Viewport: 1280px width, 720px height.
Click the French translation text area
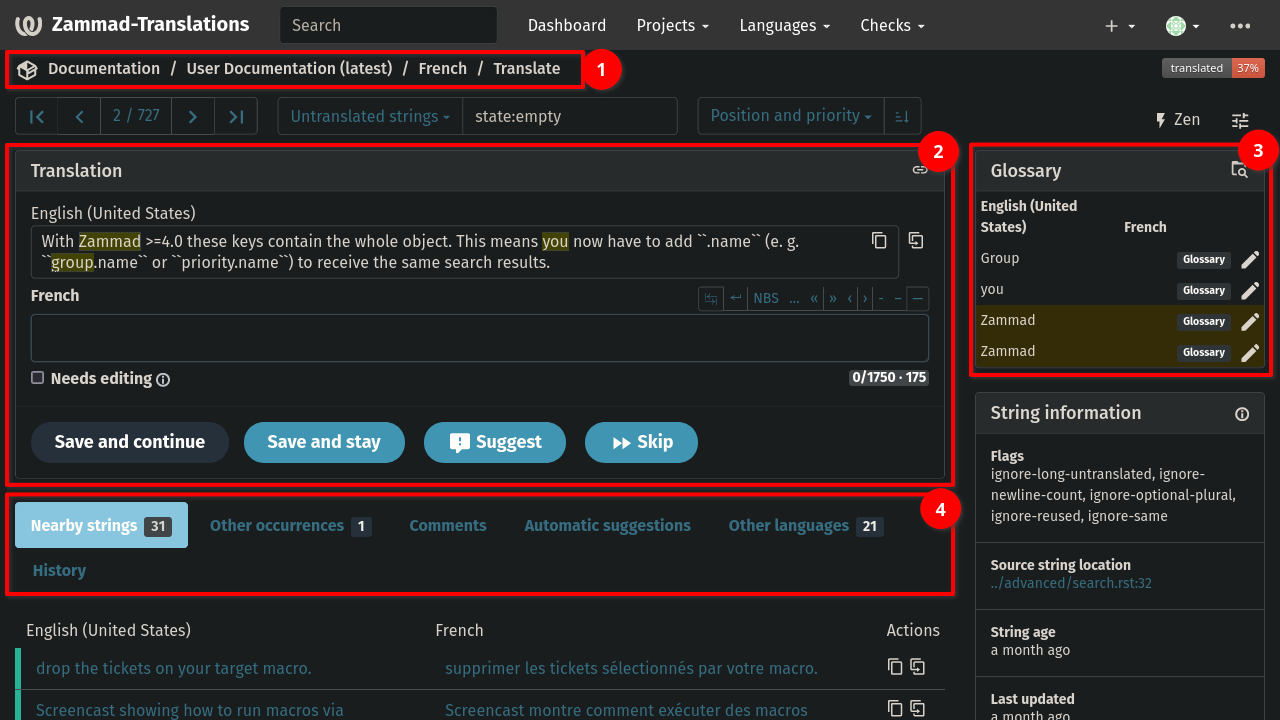pyautogui.click(x=480, y=338)
